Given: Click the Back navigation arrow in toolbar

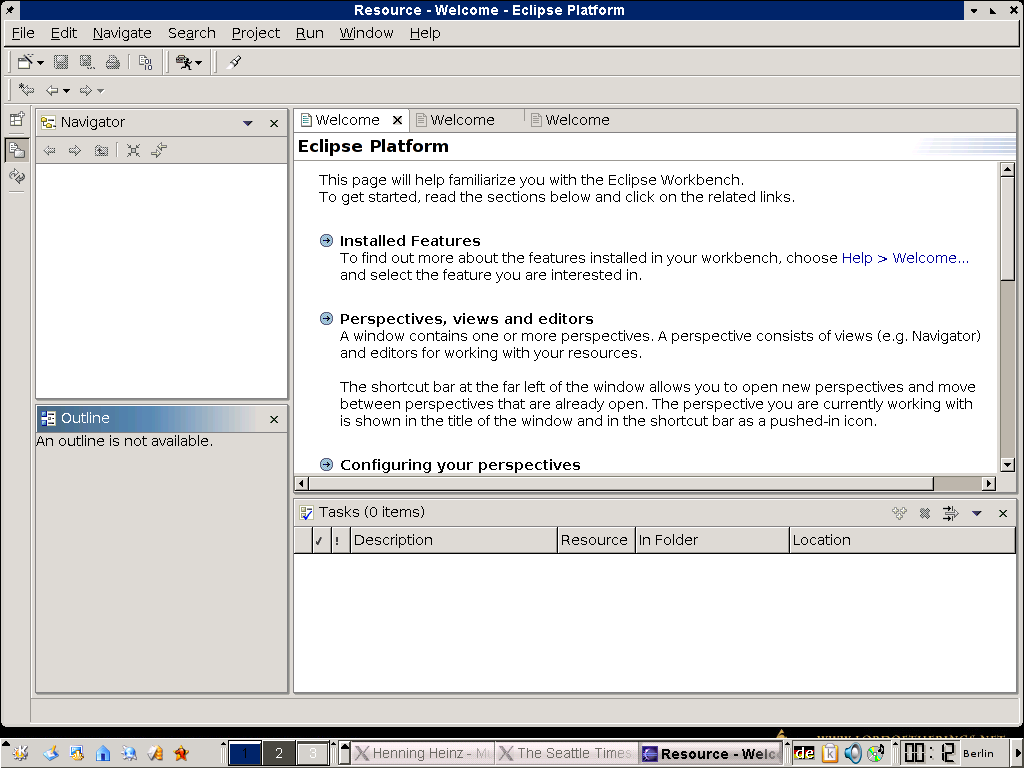Looking at the screenshot, I should 52,90.
